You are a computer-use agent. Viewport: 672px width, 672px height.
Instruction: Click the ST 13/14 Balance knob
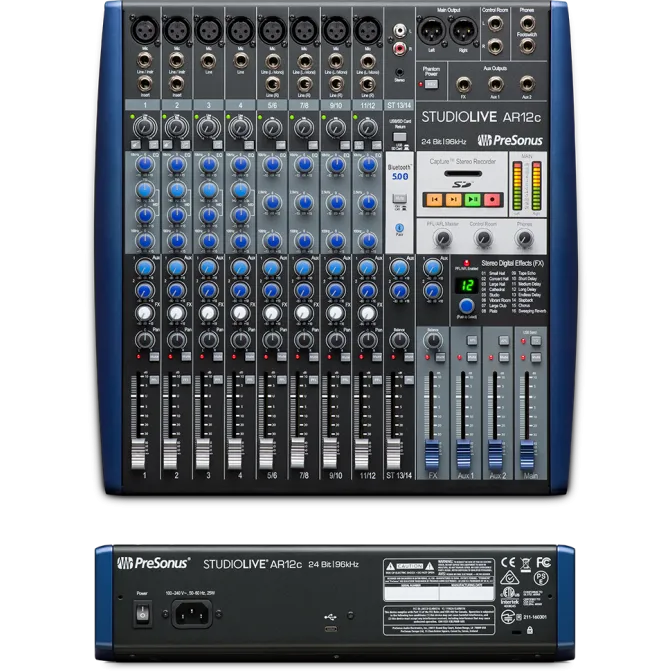click(399, 340)
